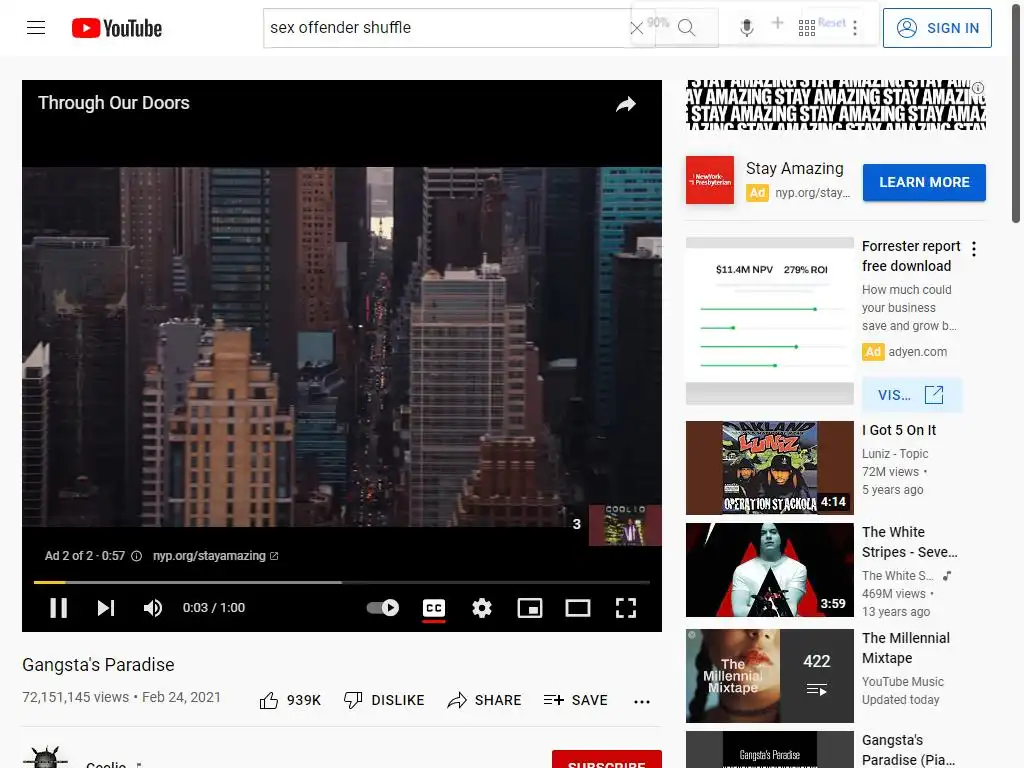1024x768 pixels.
Task: Open player settings gear
Action: click(x=482, y=608)
